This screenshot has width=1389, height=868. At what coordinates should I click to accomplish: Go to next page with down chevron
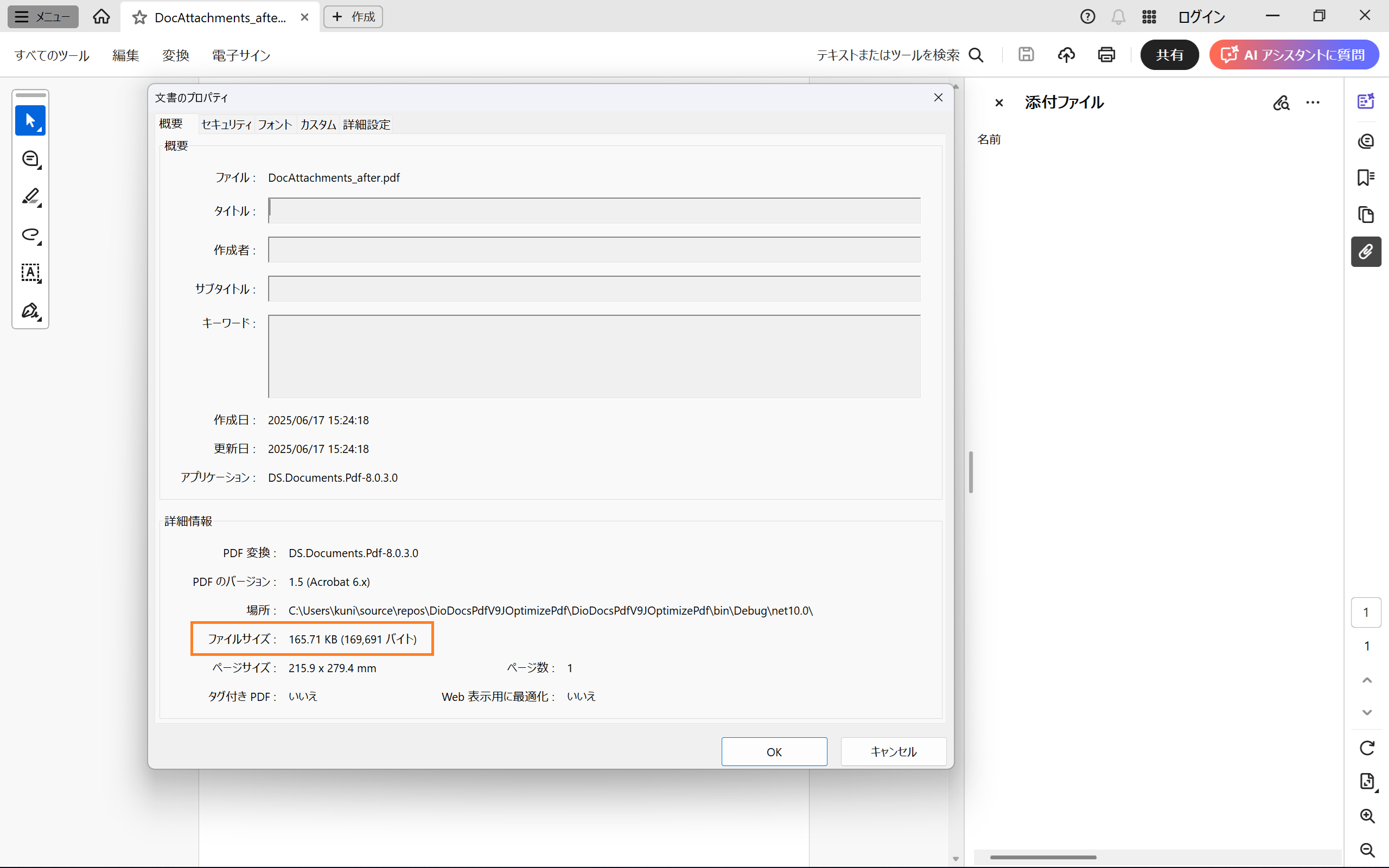tap(1367, 712)
